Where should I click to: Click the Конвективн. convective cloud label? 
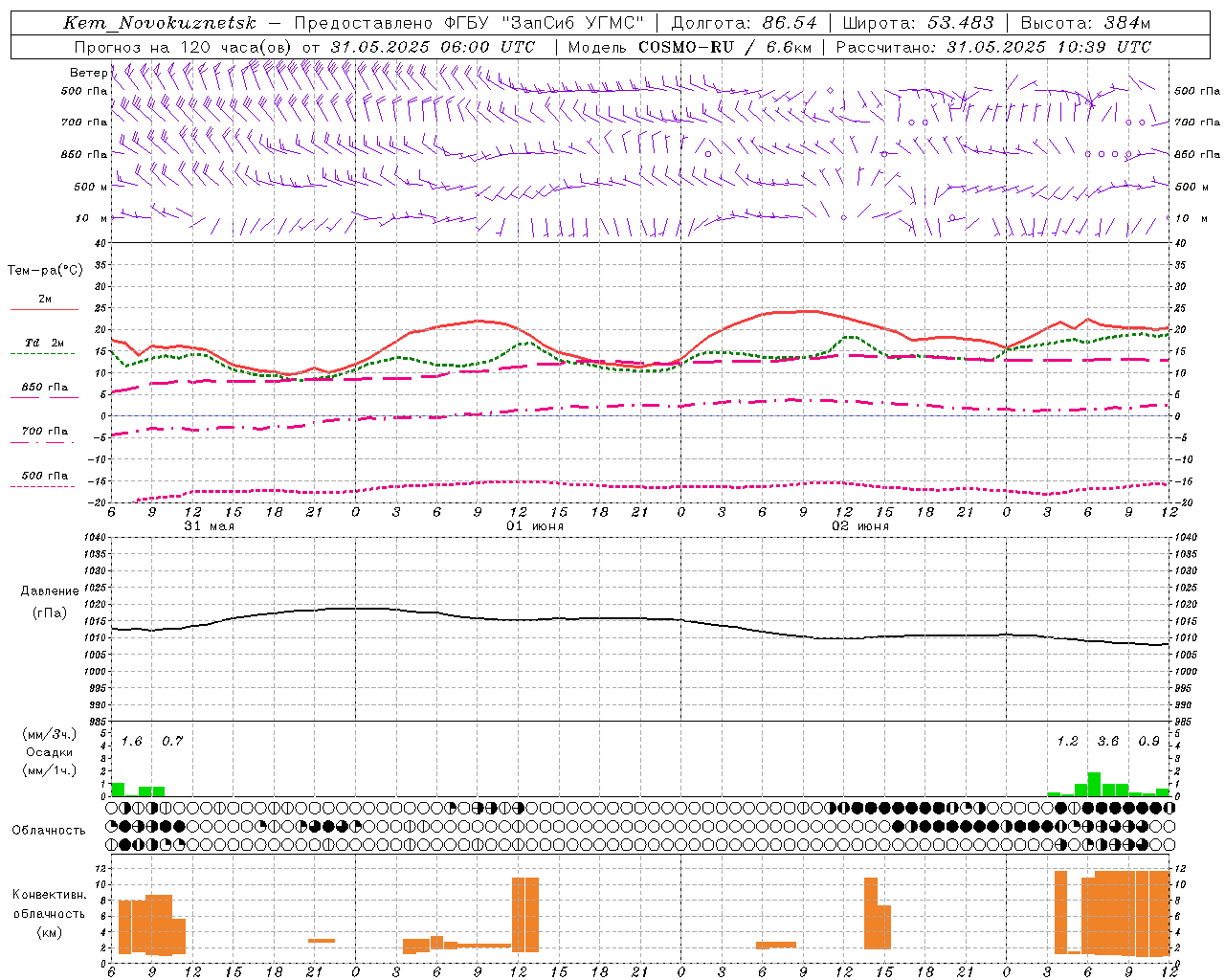click(x=50, y=895)
